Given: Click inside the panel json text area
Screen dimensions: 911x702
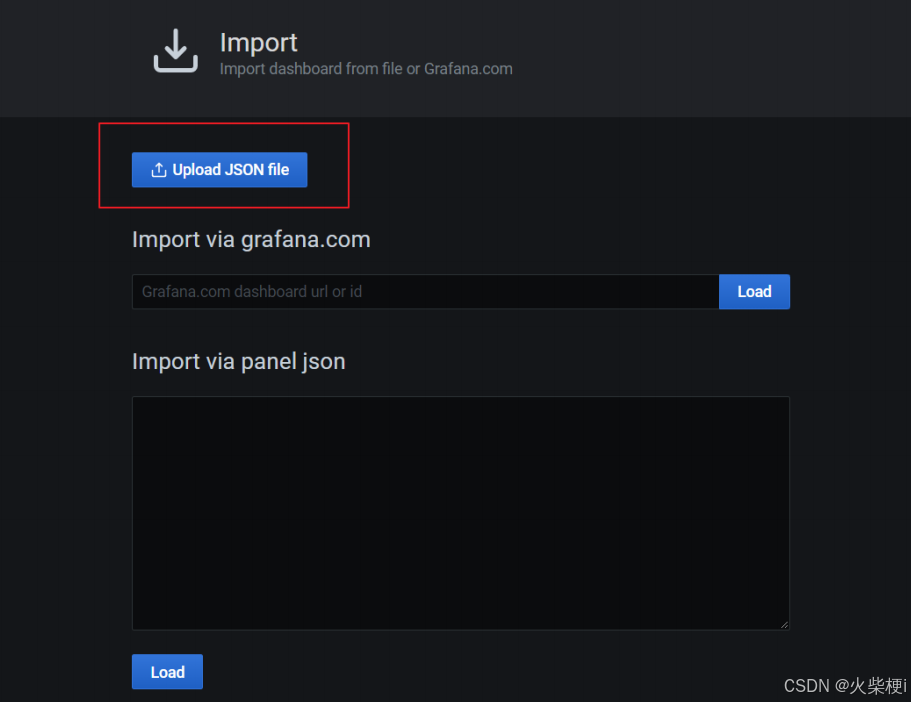Looking at the screenshot, I should click(461, 513).
